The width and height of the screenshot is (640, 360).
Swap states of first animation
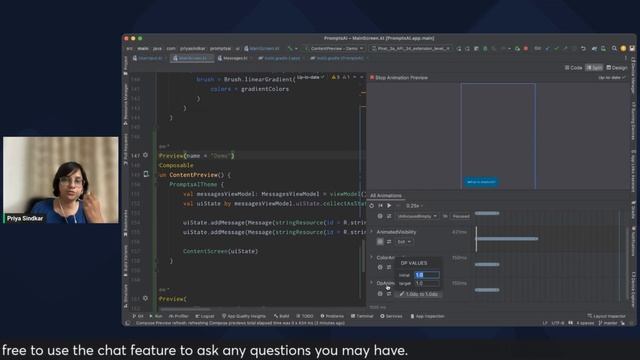coord(389,216)
